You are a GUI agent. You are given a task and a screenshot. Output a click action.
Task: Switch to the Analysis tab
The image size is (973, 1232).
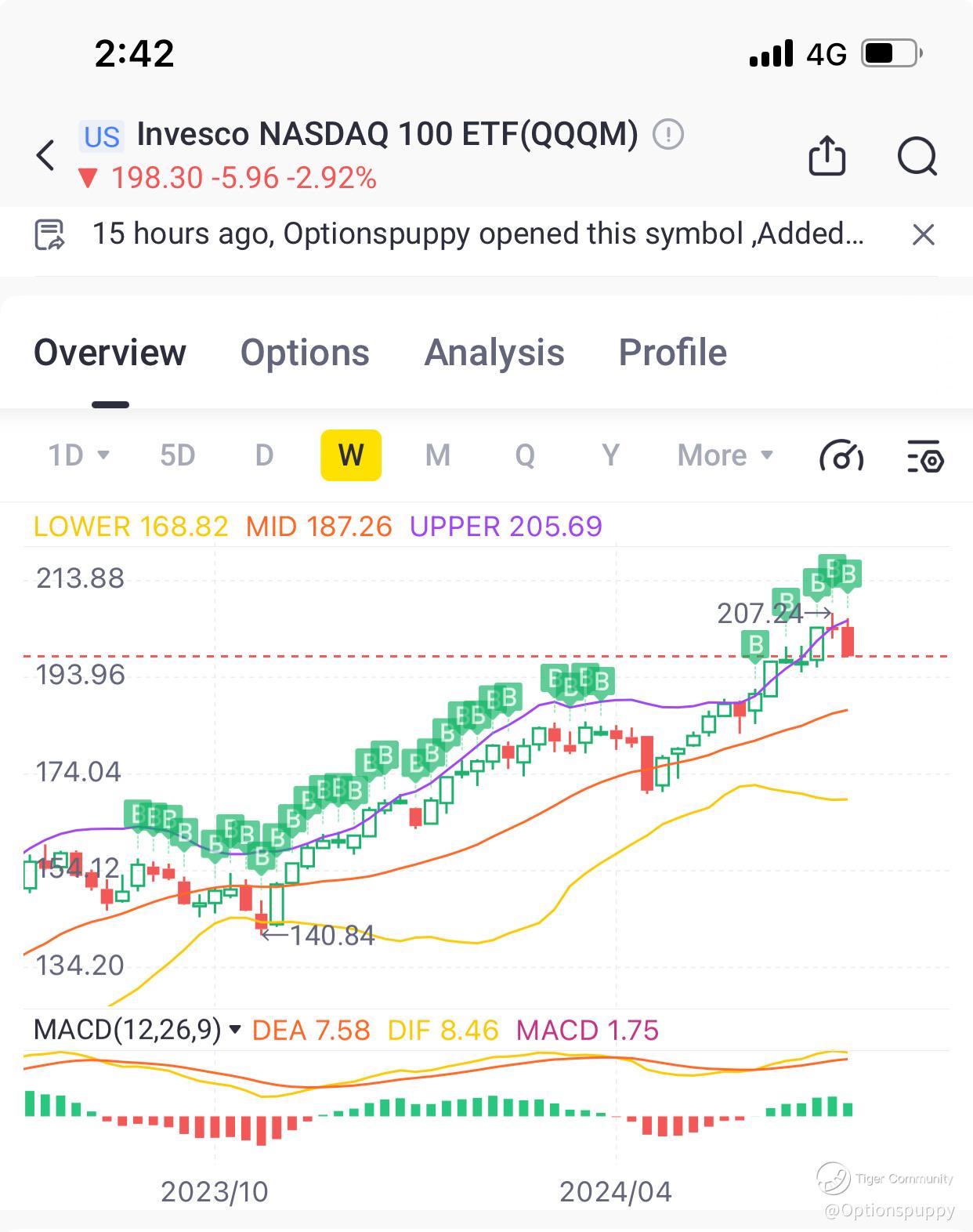[x=494, y=353]
